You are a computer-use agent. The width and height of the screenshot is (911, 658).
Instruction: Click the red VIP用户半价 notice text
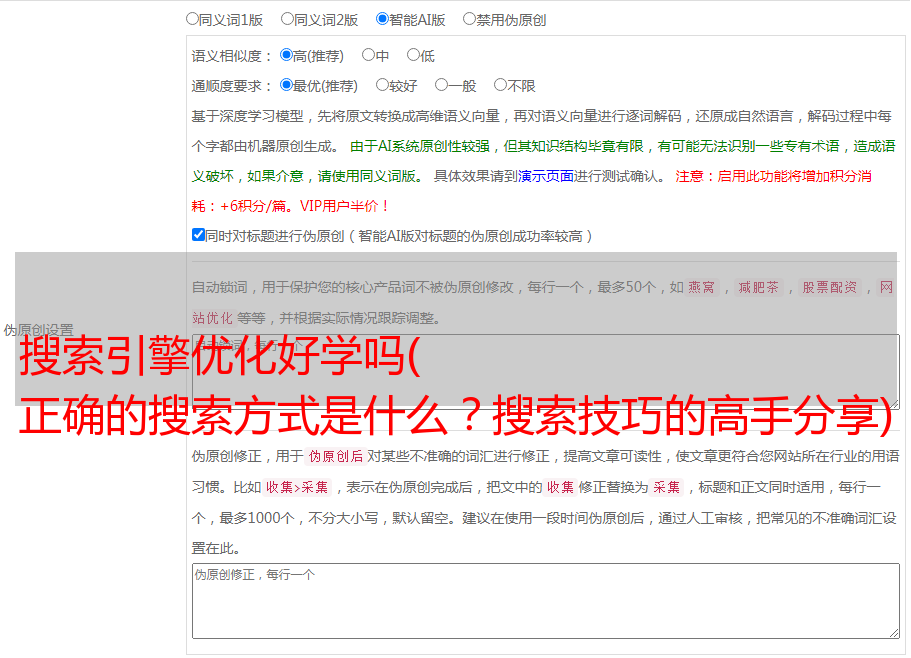[x=344, y=206]
